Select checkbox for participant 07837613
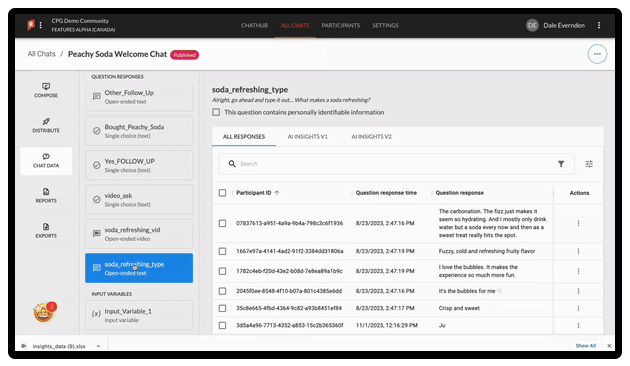Screen dimensions: 630x366 tap(222, 223)
